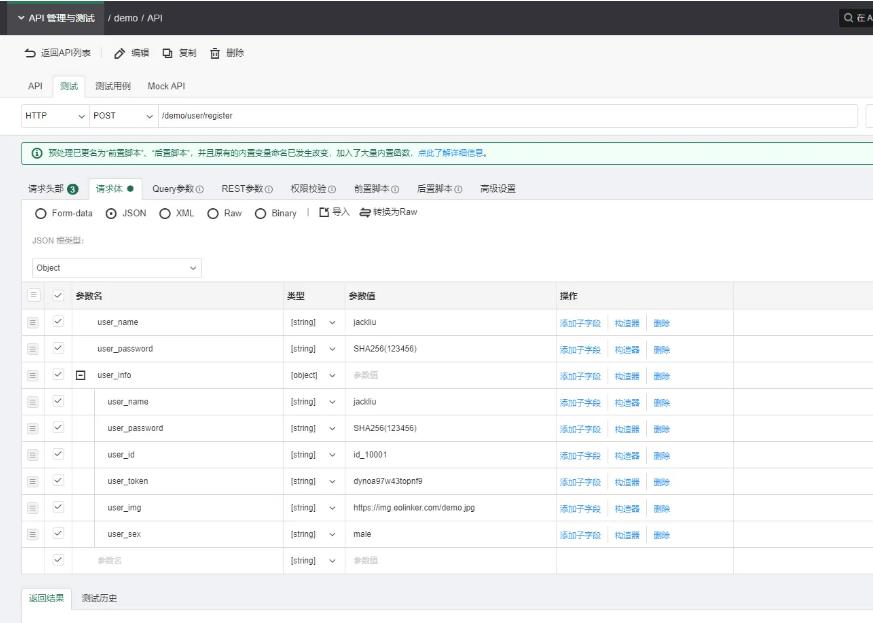The image size is (873, 623).
Task: Click the URL input field /demo/user/register
Action: click(x=500, y=116)
